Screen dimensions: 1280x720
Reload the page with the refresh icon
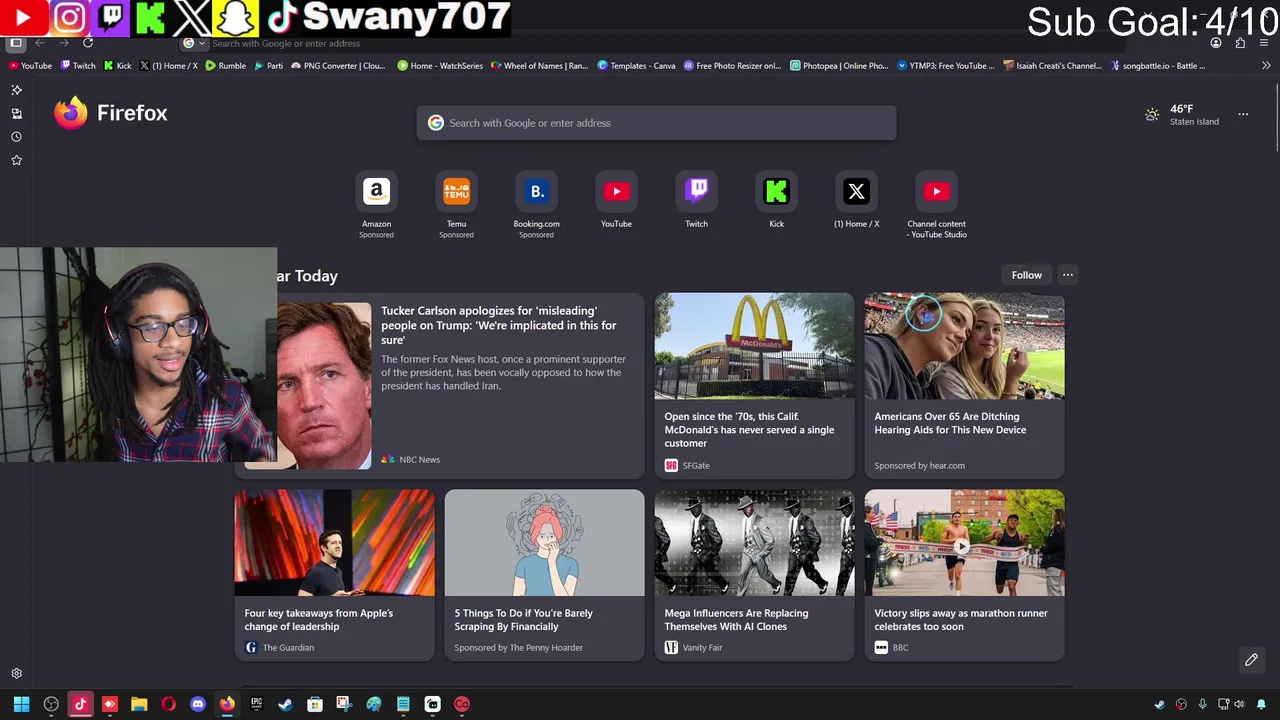click(x=88, y=43)
